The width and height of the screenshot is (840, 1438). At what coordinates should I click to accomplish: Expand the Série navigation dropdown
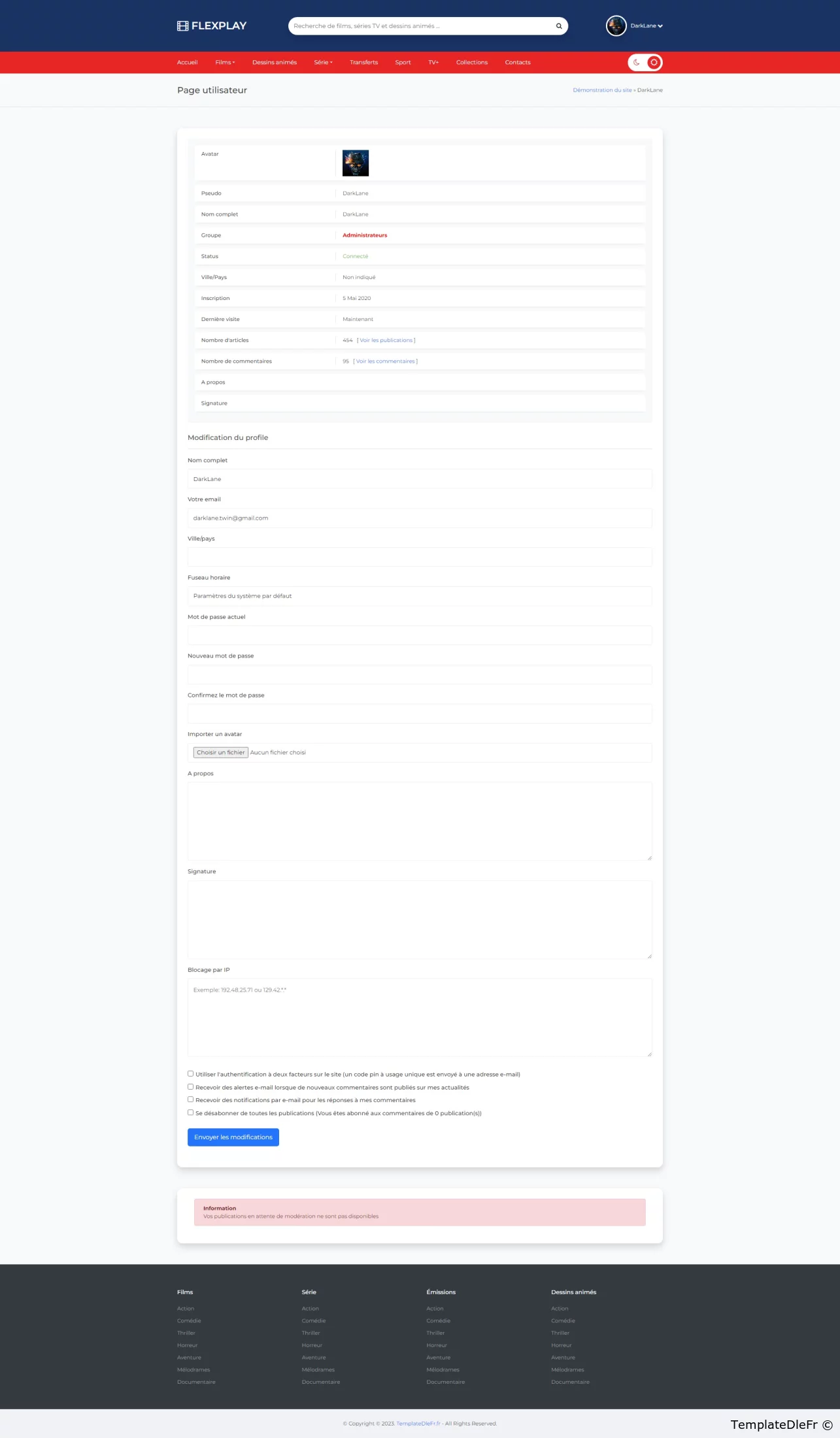[x=323, y=63]
